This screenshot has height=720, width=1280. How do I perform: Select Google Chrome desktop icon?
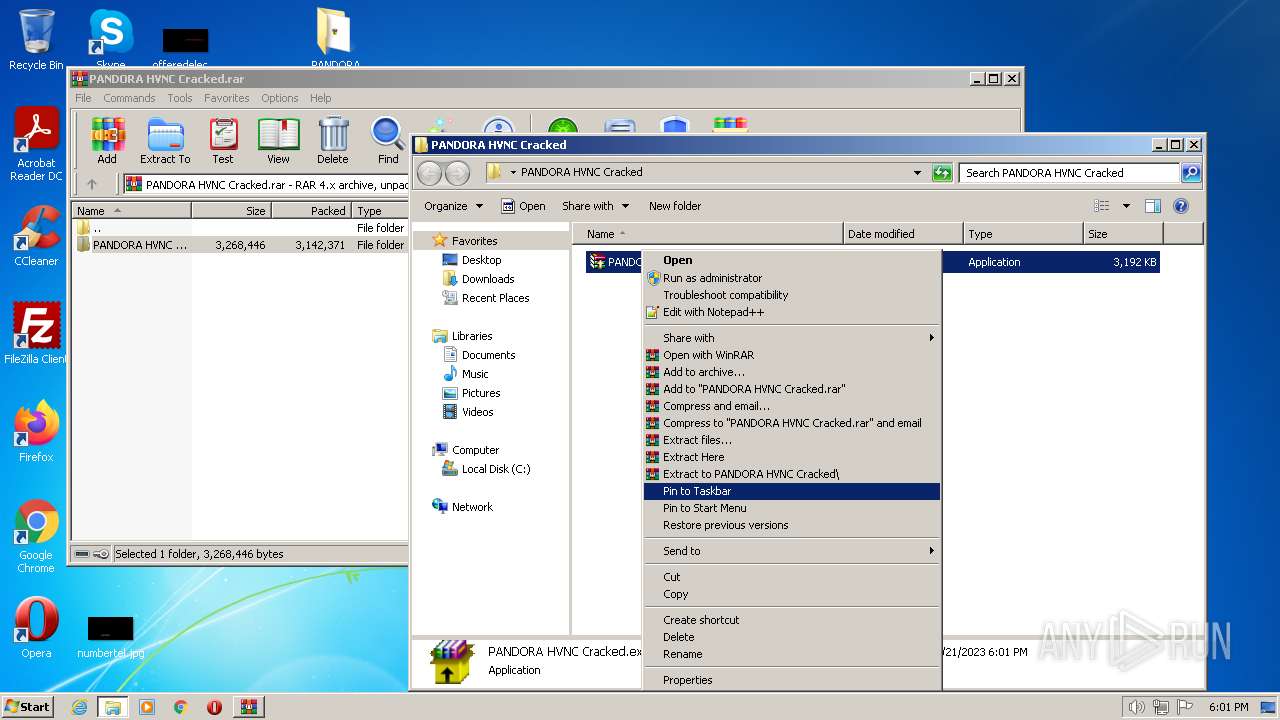(x=36, y=536)
